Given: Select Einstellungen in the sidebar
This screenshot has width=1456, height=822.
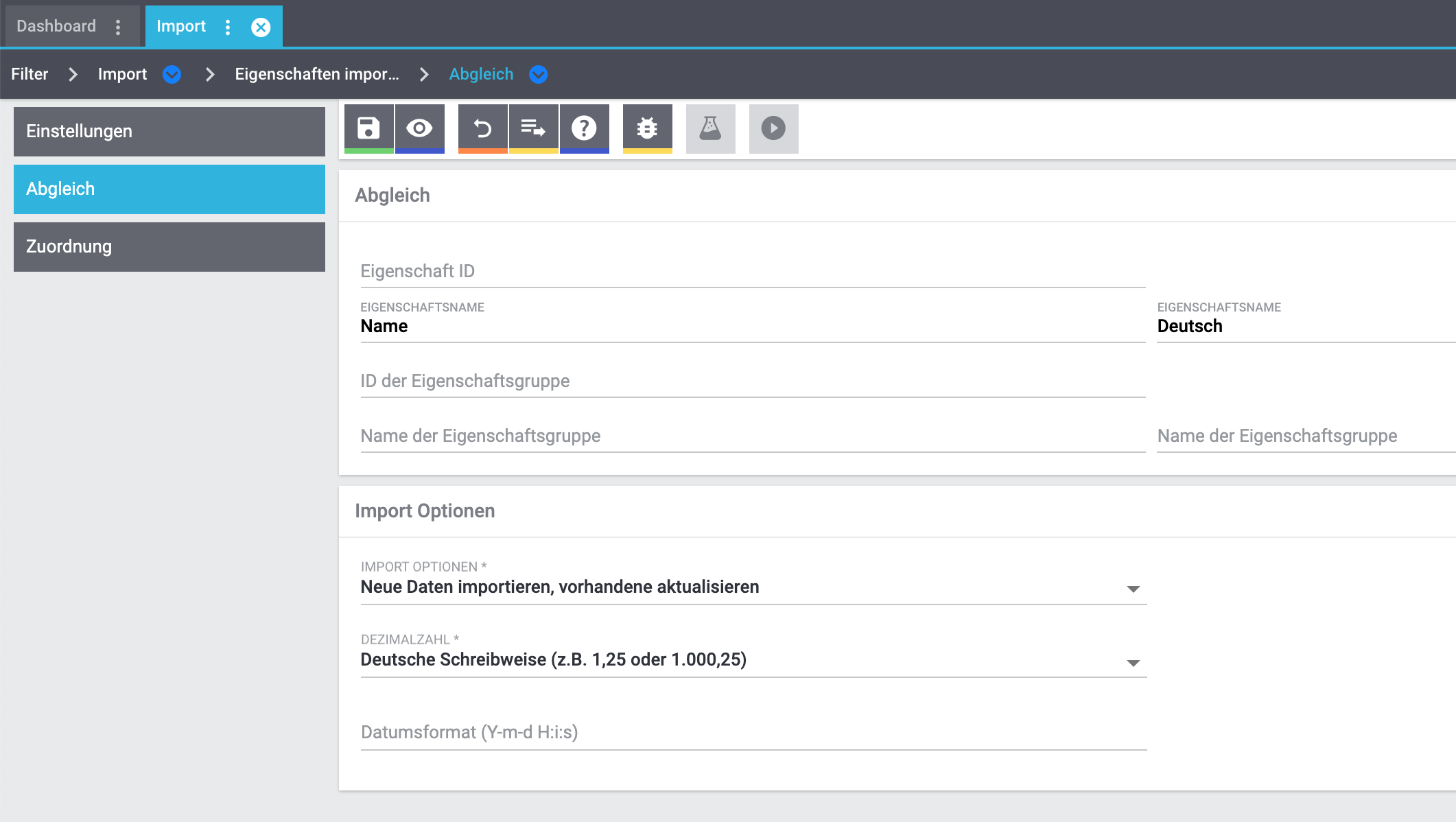Looking at the screenshot, I should (x=169, y=131).
